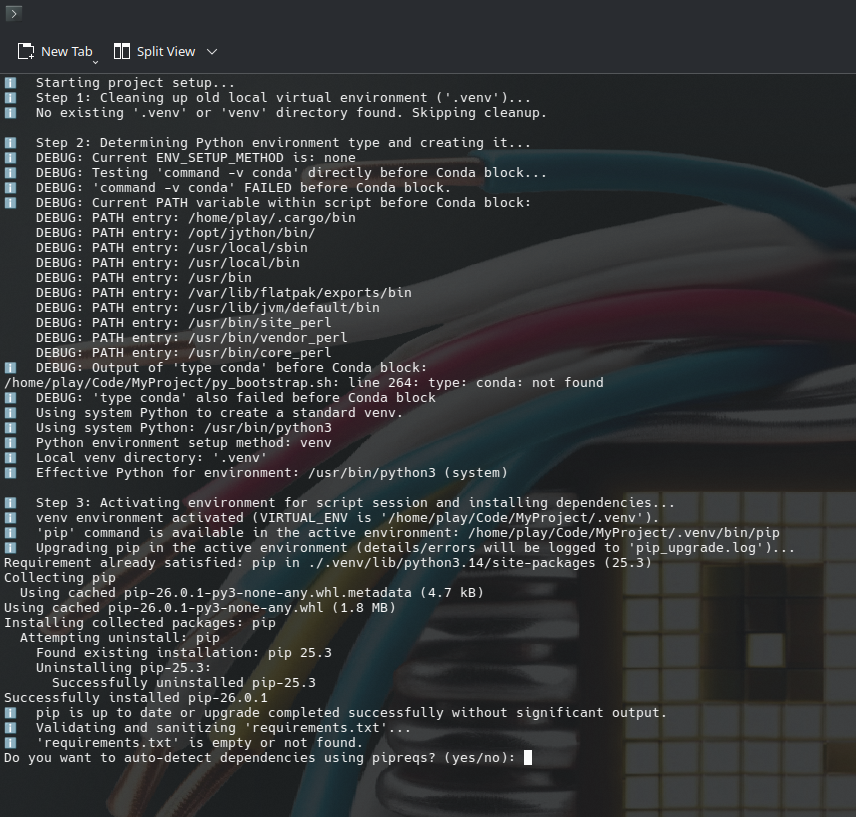
Task: Click the New Tab folder-plus icon
Action: point(25,50)
